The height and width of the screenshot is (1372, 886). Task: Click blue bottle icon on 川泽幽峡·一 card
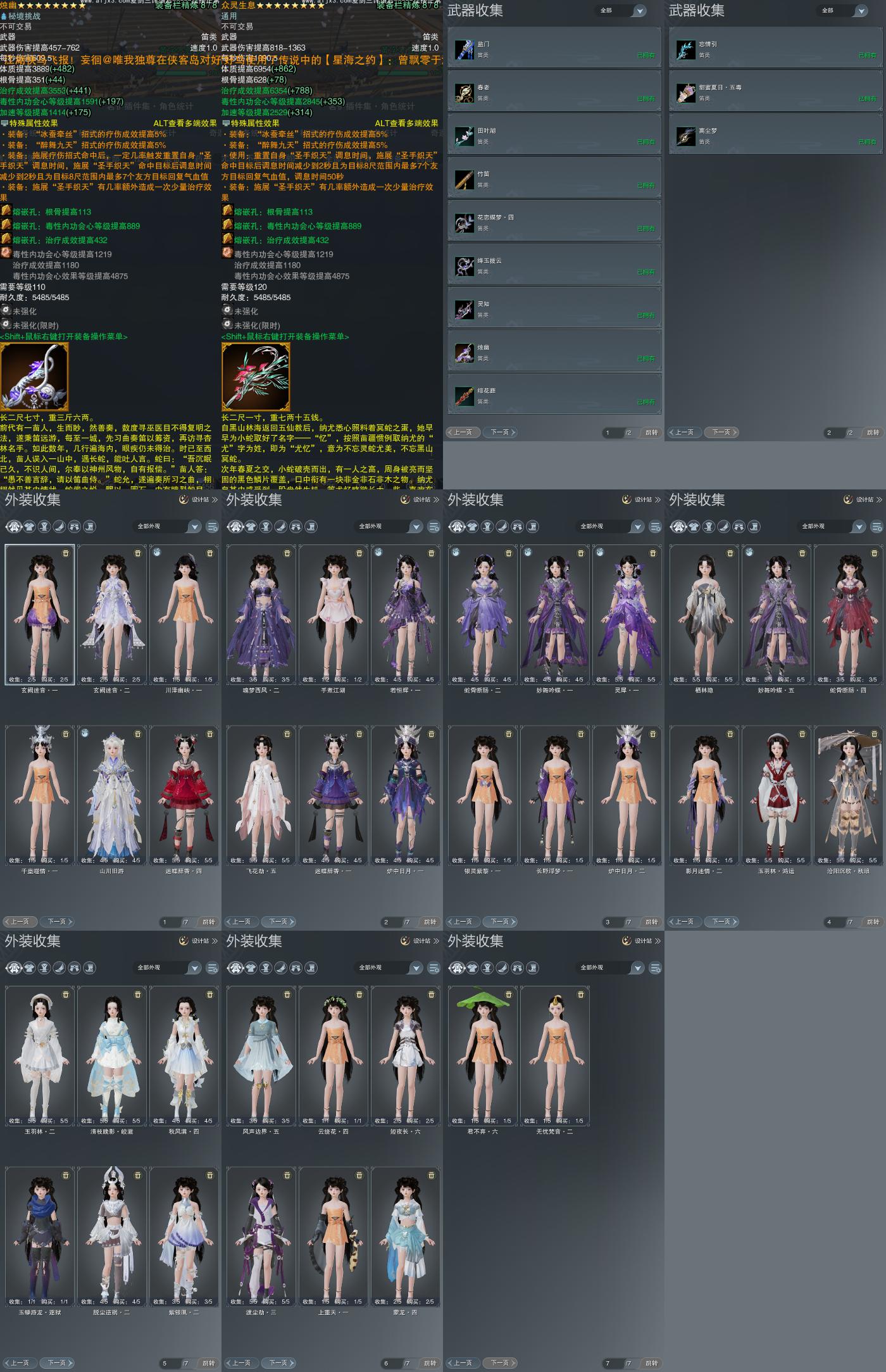click(x=158, y=553)
